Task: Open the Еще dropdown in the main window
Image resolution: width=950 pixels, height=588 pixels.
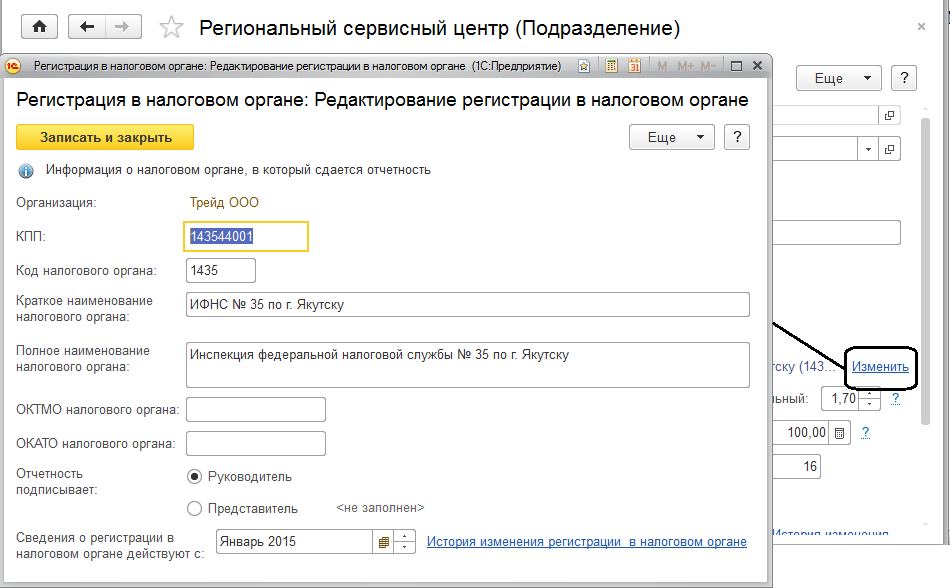Action: point(838,78)
